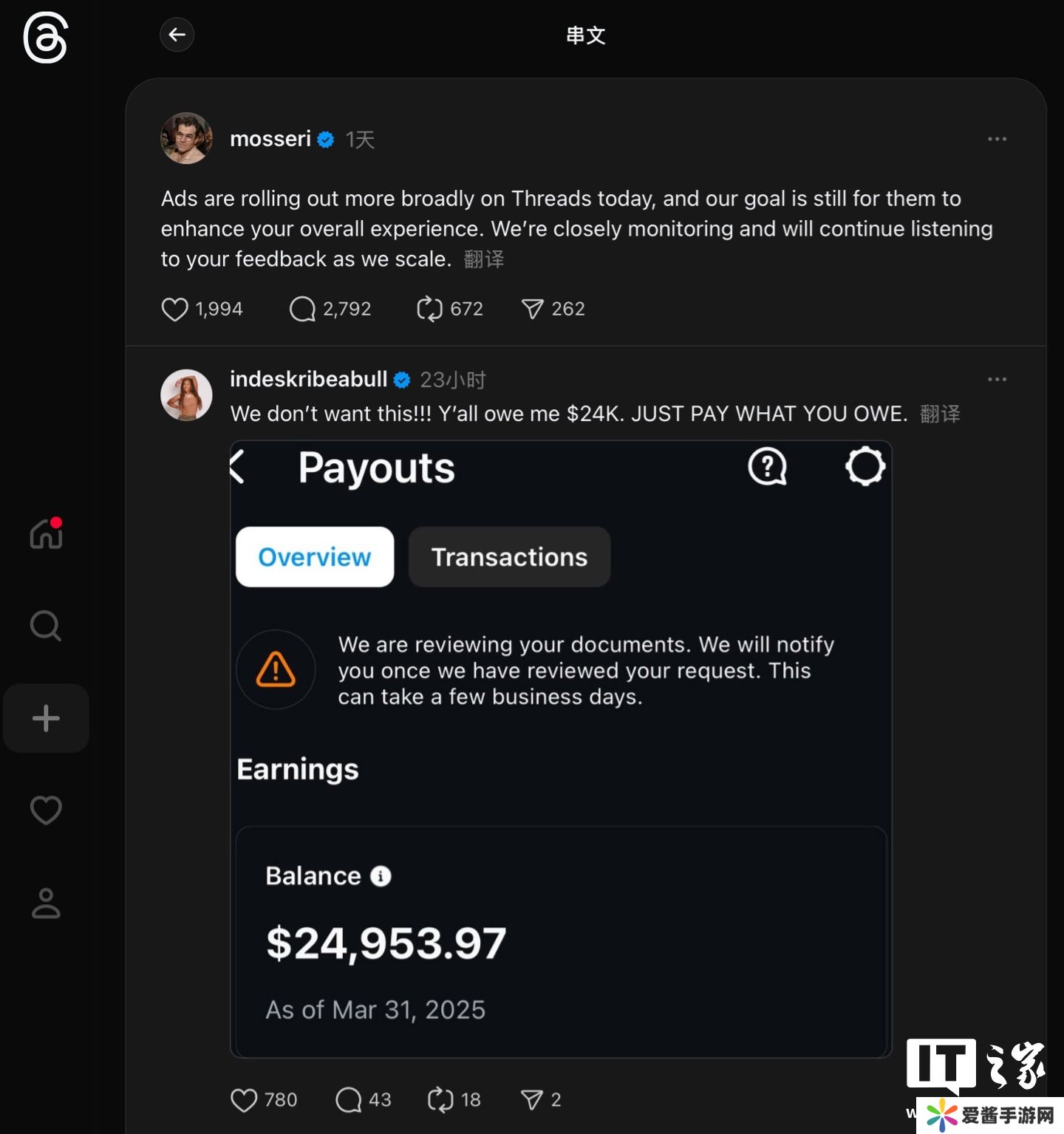
Task: Open the Profile icon in sidebar
Action: point(46,903)
